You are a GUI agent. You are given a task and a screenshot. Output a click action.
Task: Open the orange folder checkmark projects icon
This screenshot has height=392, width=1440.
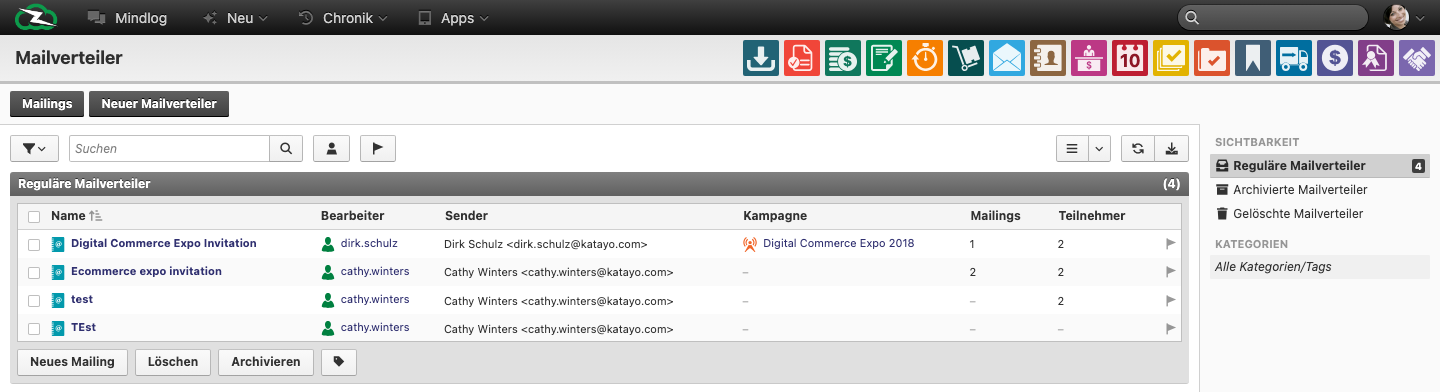pyautogui.click(x=1212, y=58)
